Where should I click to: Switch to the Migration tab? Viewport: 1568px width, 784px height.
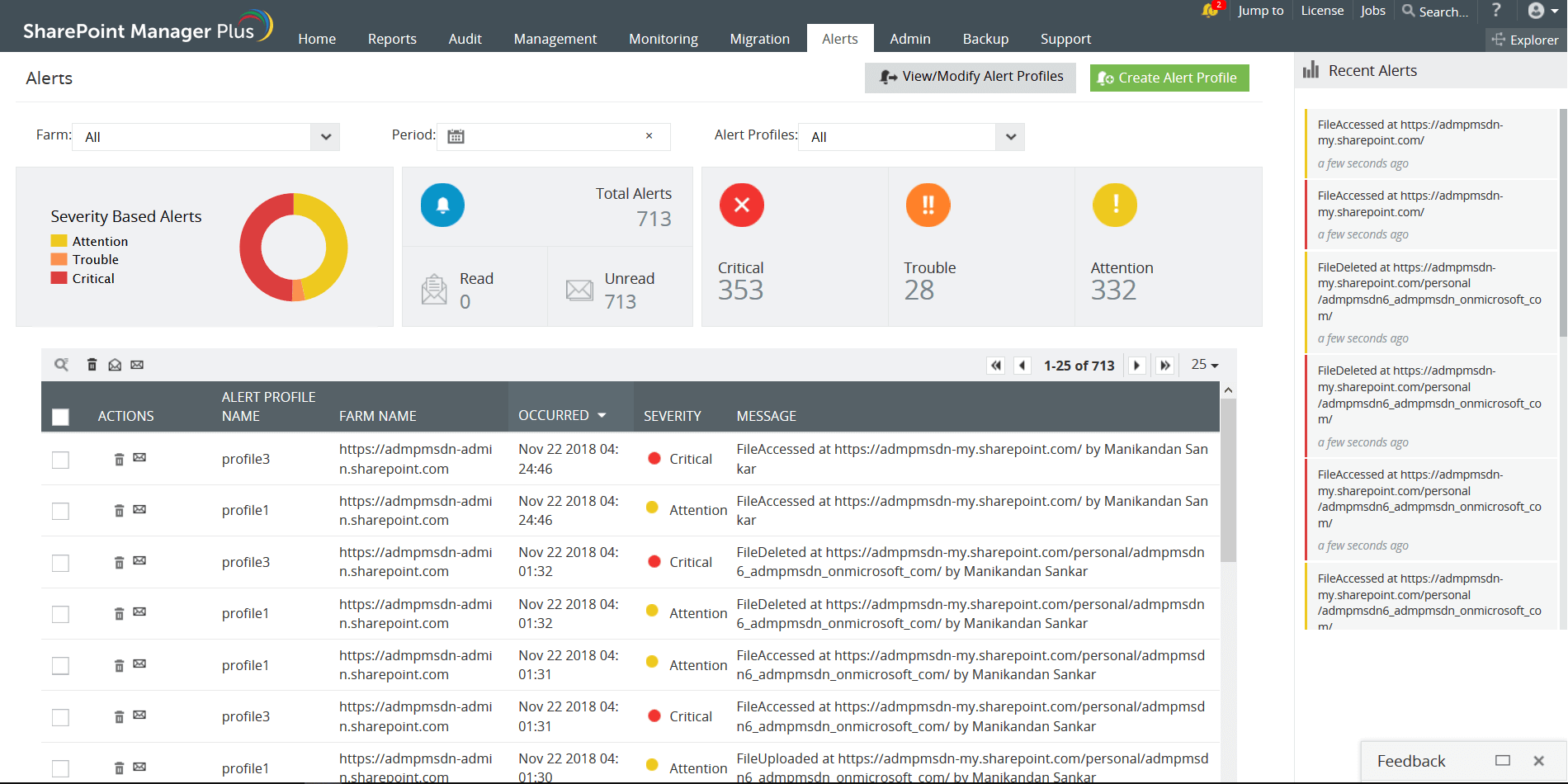pyautogui.click(x=758, y=38)
